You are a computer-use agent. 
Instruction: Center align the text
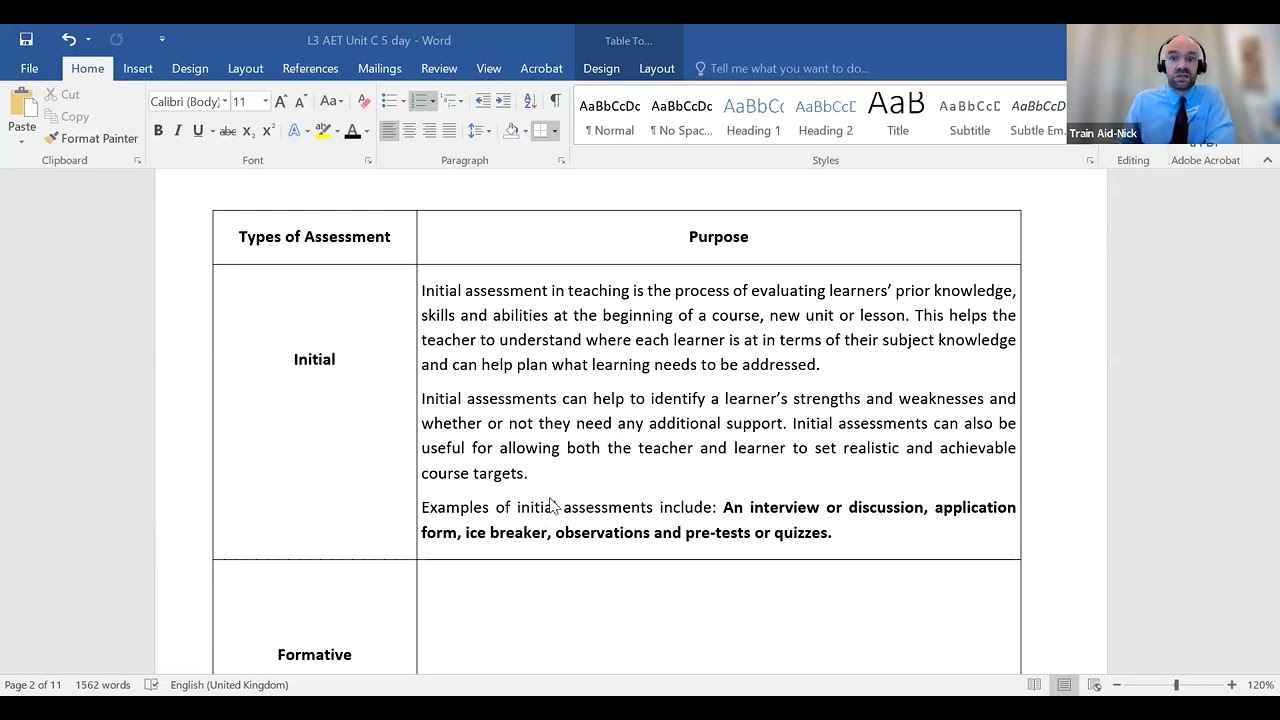click(409, 131)
